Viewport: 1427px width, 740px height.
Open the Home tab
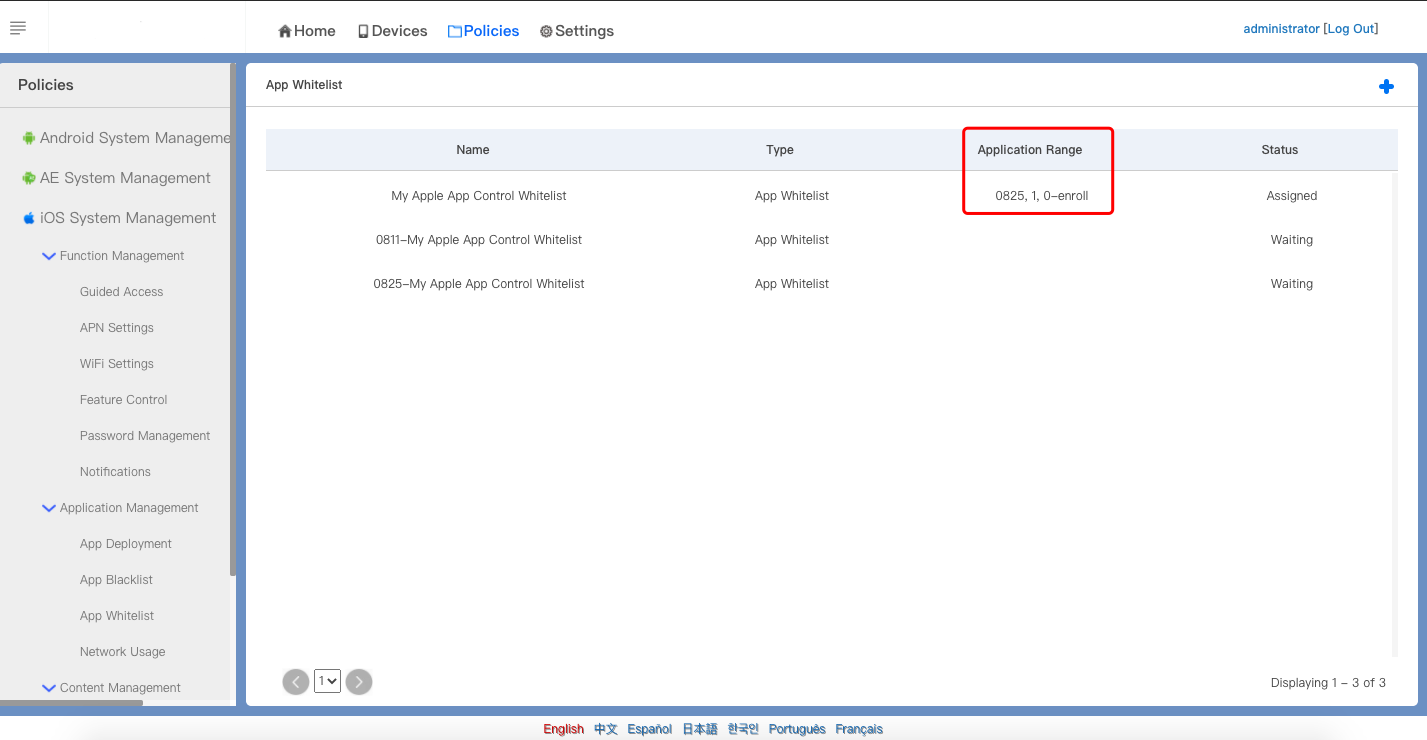[306, 31]
